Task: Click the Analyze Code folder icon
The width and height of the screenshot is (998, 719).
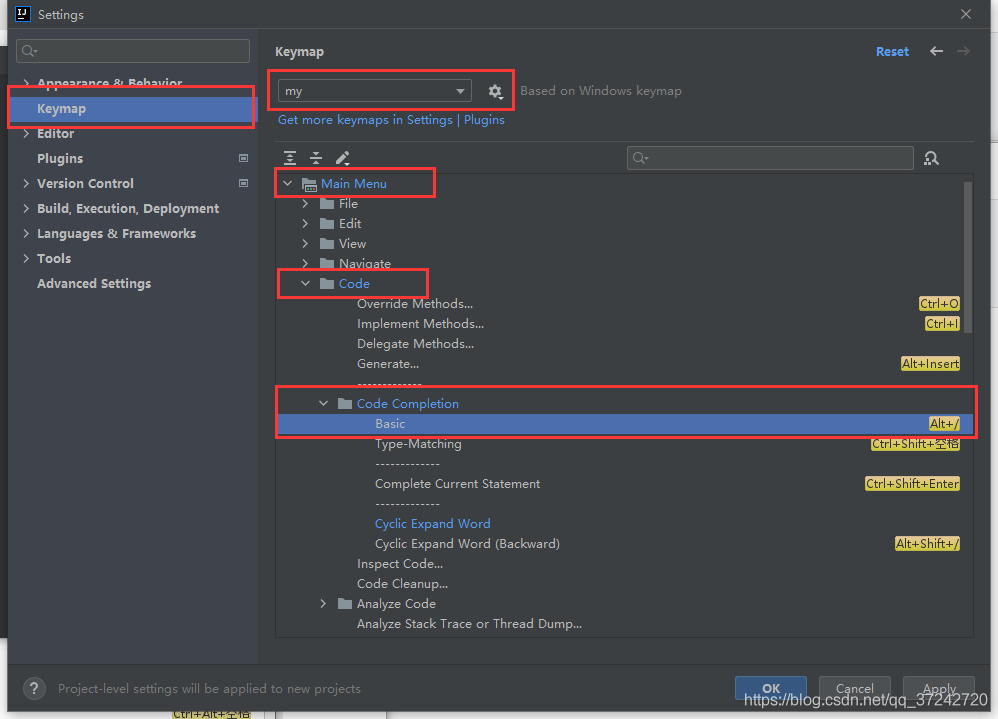Action: tap(345, 603)
